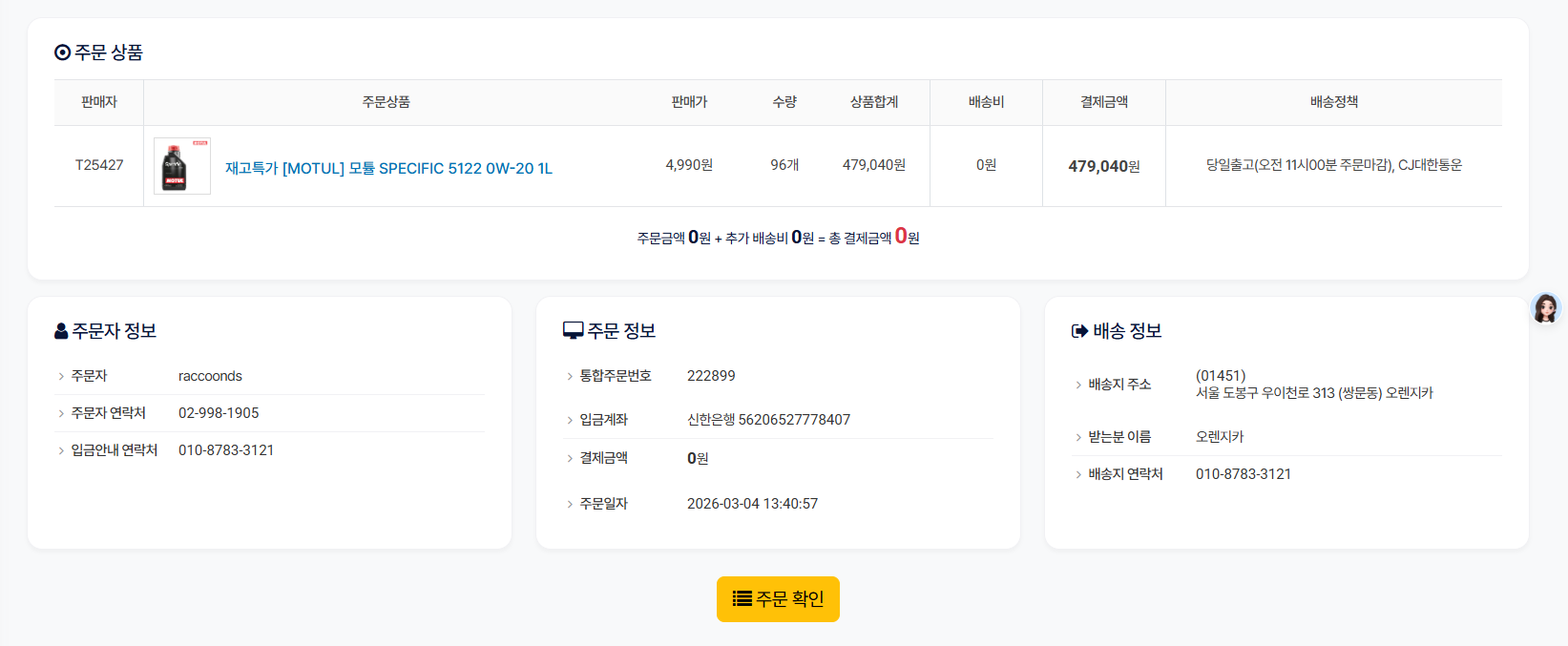Open the MOTUL SPECIFIC 5122 0W-20 product link

click(x=388, y=168)
